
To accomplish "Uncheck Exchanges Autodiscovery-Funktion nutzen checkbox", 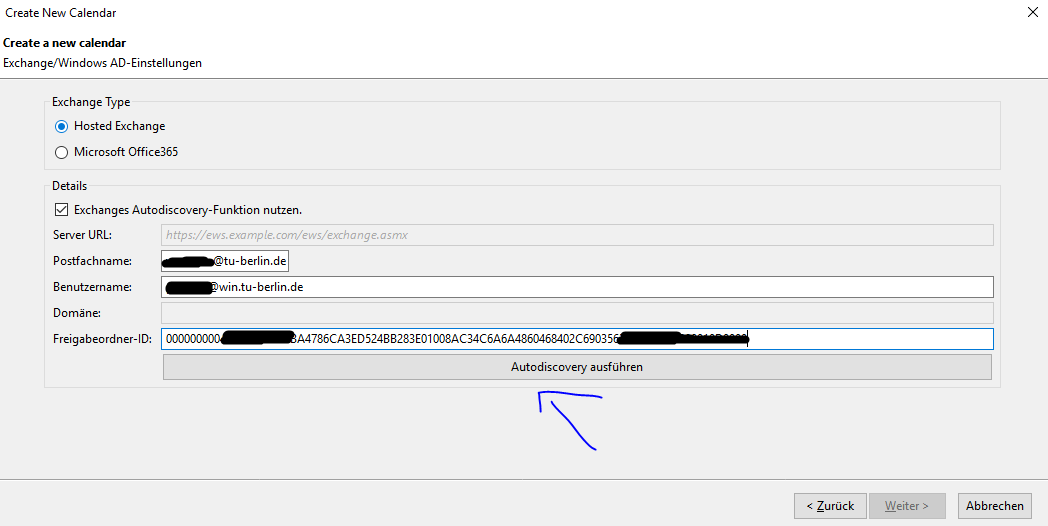I will tap(62, 210).
